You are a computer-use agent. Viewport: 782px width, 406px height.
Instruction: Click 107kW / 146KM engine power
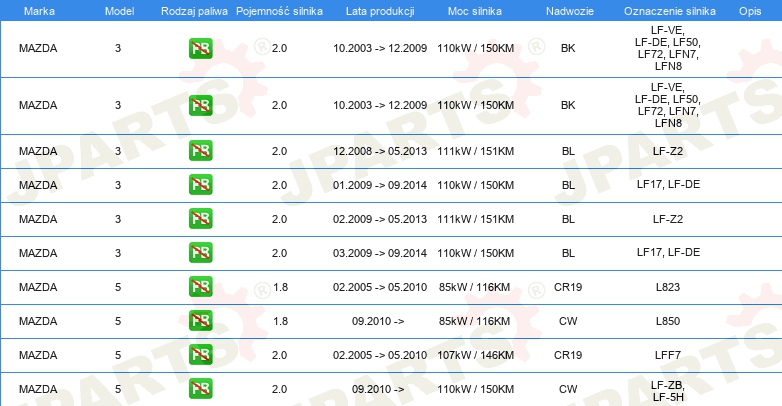pos(475,355)
